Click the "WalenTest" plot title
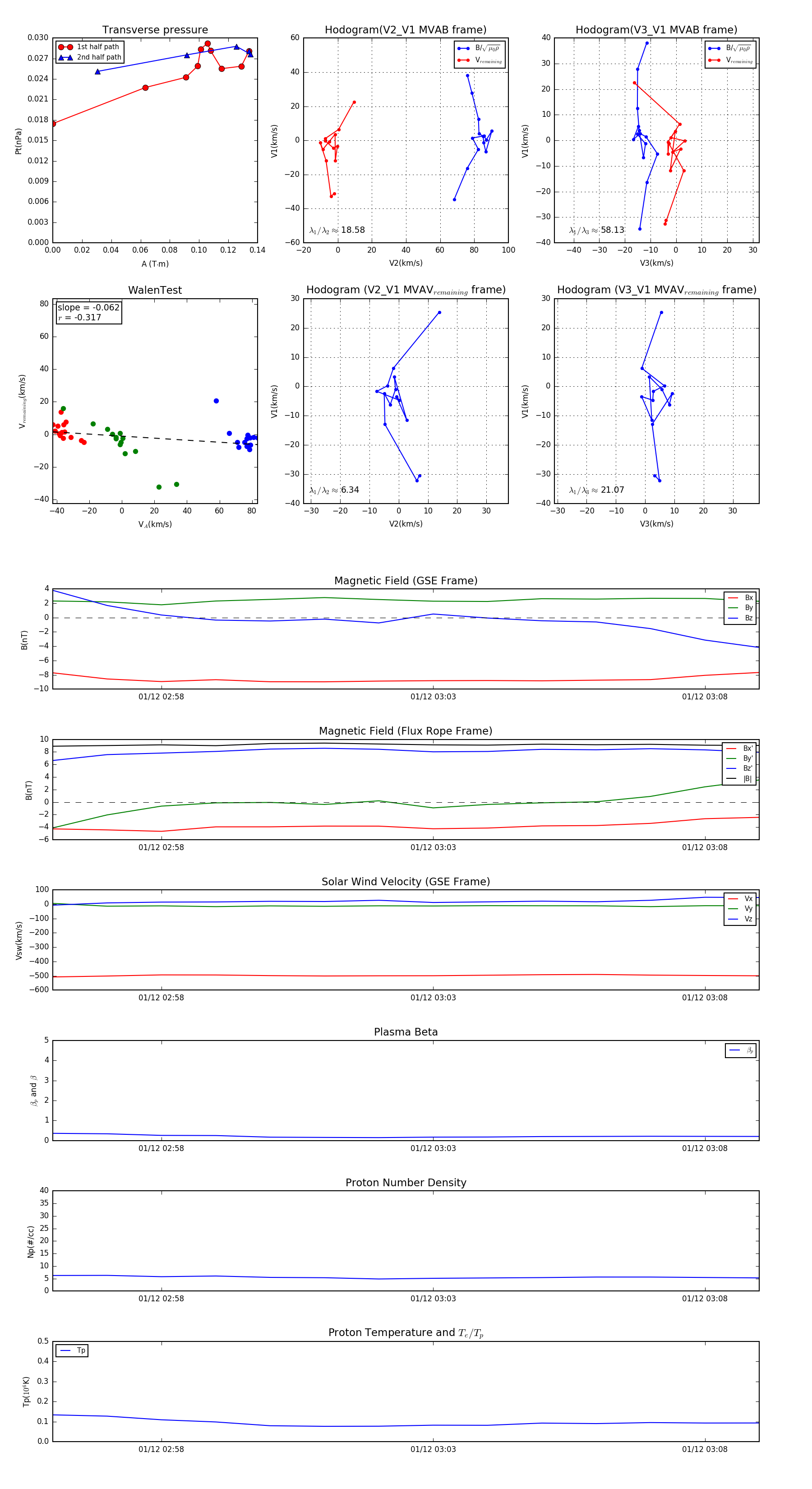812x1489 pixels. [155, 290]
